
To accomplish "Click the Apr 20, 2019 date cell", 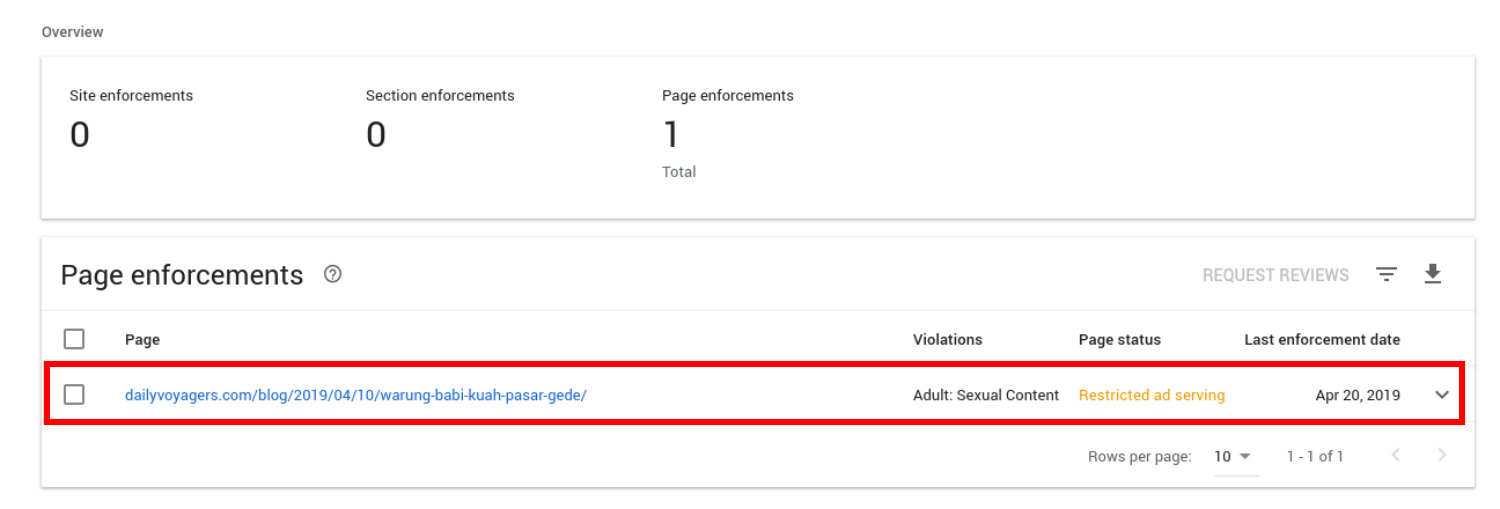I will point(1358,395).
